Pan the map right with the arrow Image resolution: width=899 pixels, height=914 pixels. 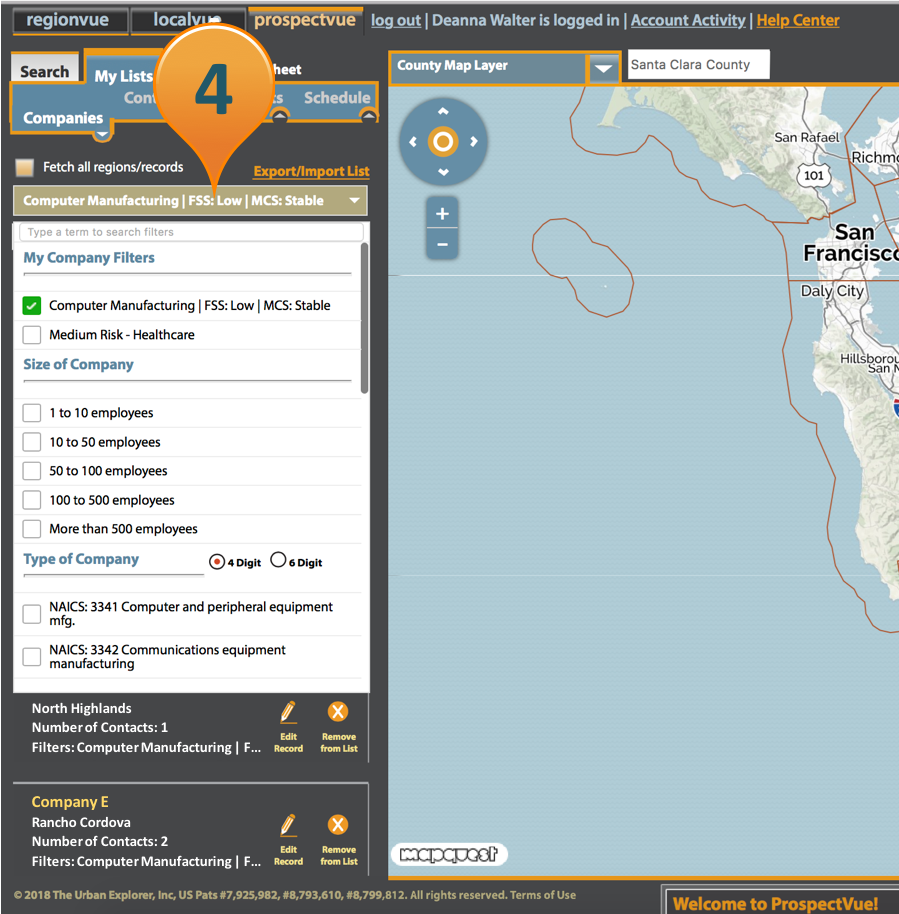[474, 141]
